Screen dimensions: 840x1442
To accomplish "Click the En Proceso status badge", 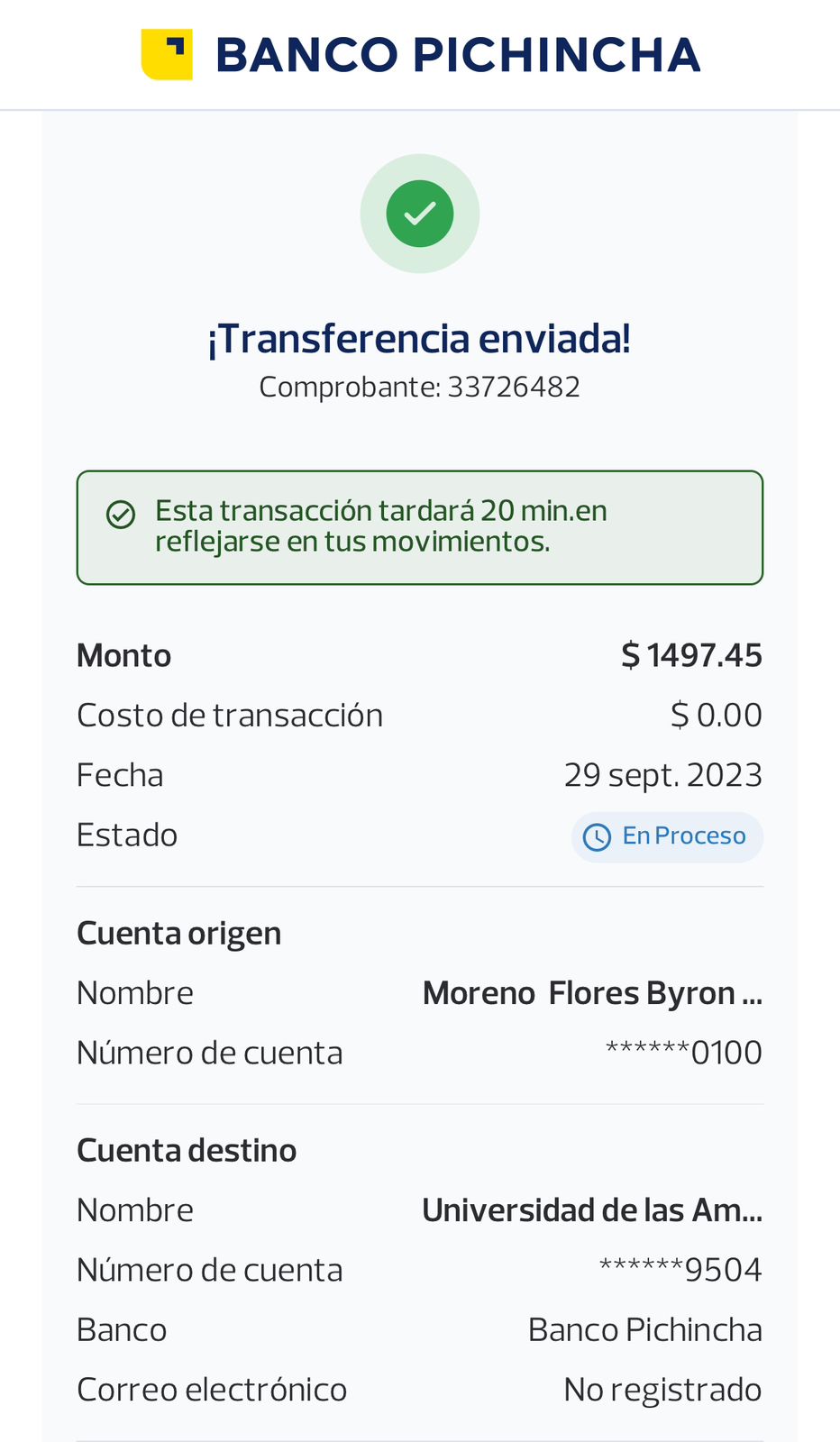I will [x=667, y=837].
